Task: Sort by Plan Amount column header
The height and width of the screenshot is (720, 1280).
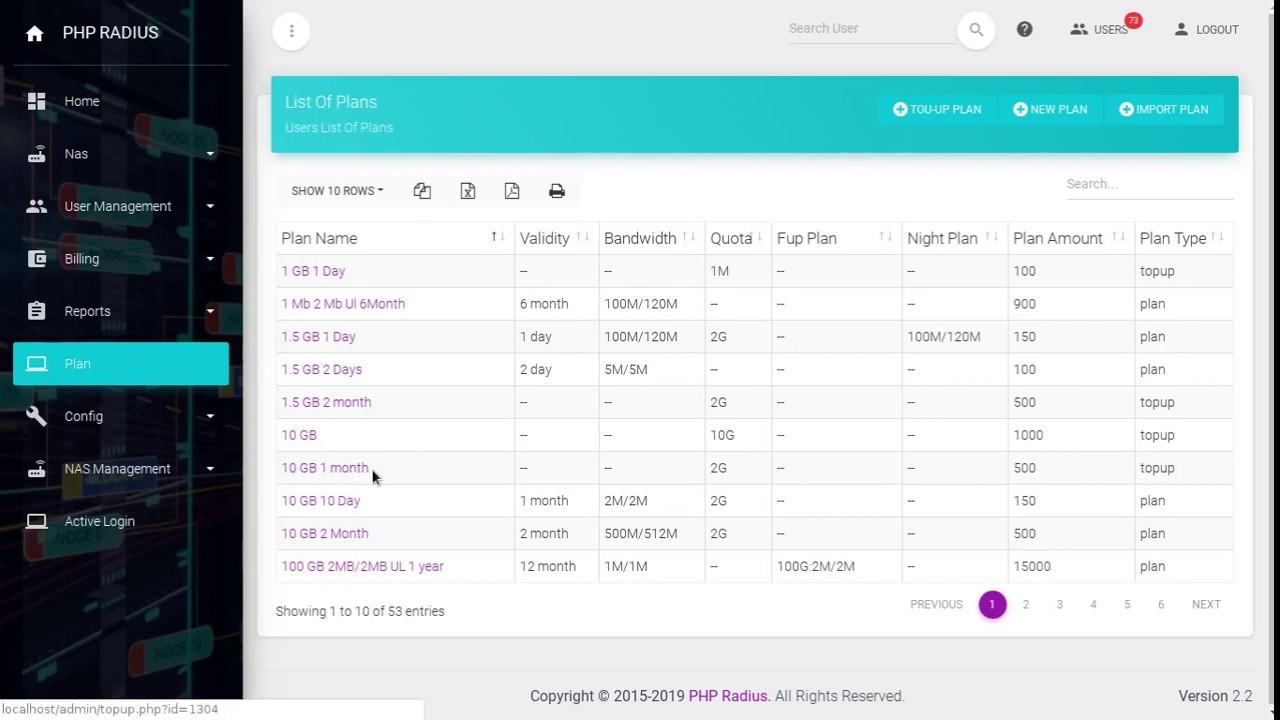Action: point(1070,238)
